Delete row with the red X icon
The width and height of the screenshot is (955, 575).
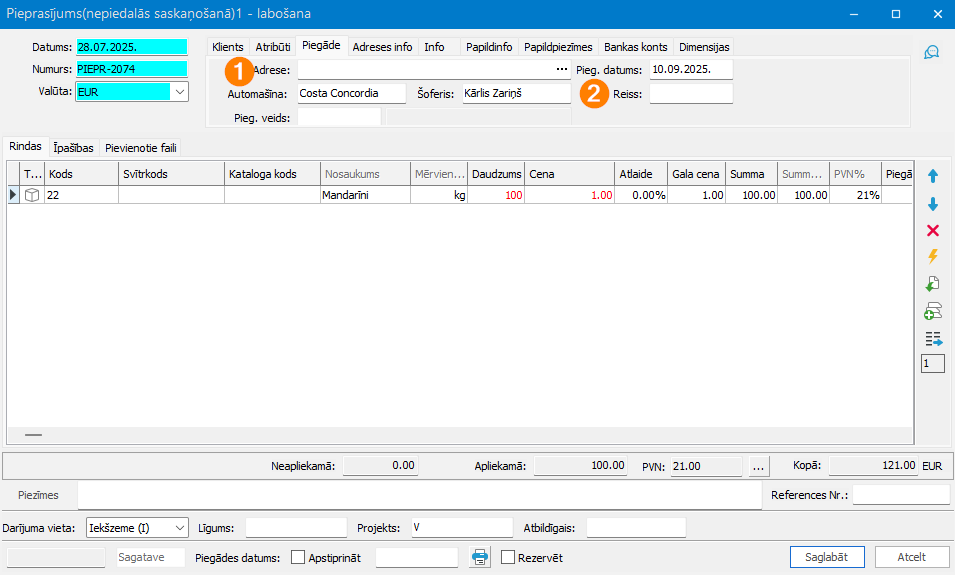[x=932, y=230]
